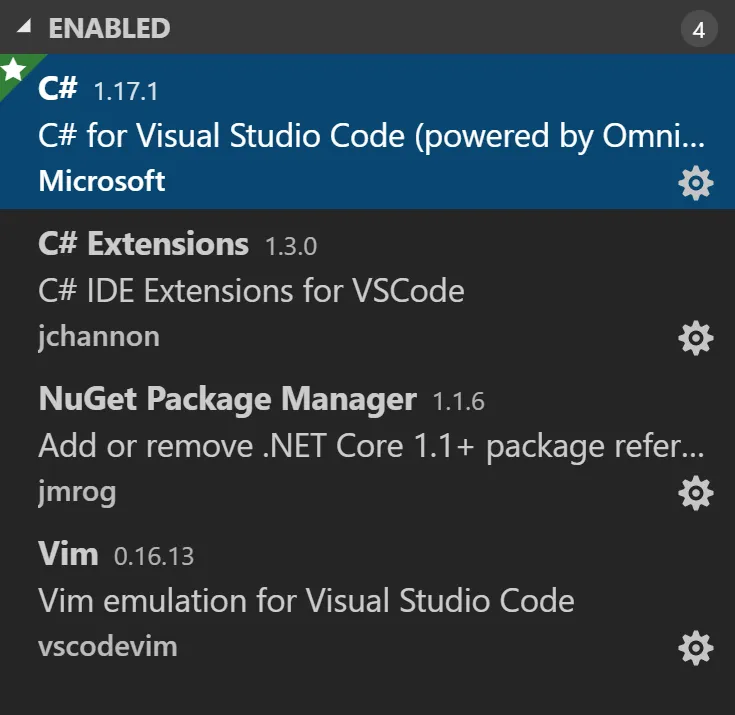Click "Vim emulation for Visual Studio Code" description
The image size is (735, 715).
[x=306, y=601]
